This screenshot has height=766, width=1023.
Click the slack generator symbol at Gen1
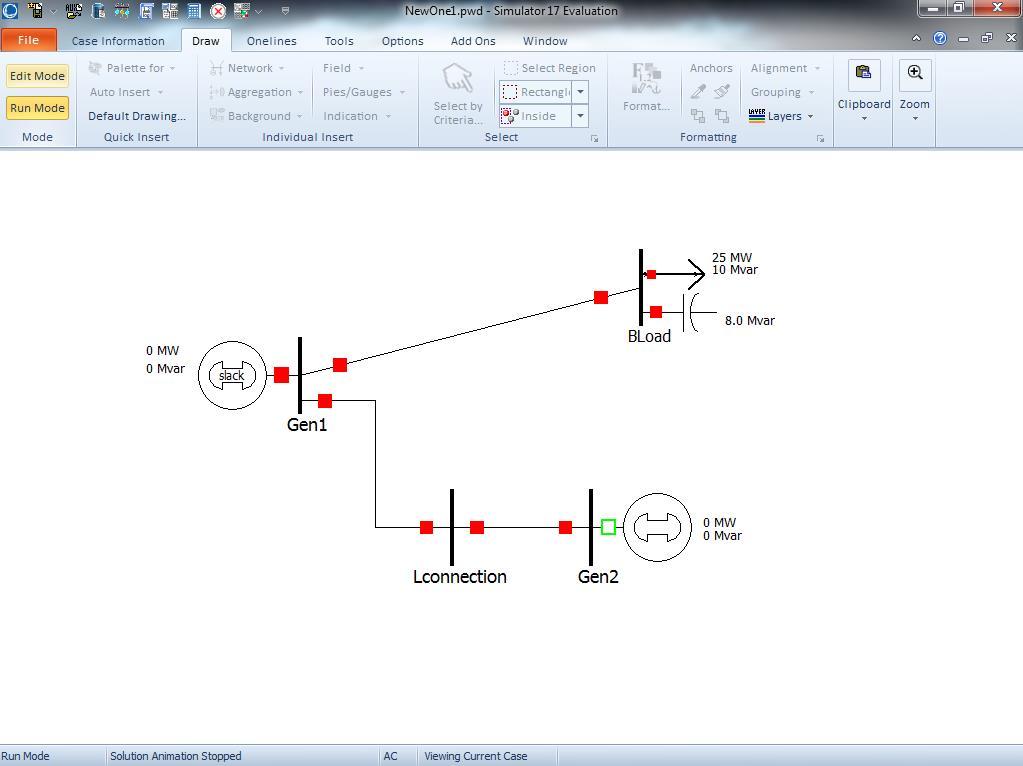click(232, 375)
